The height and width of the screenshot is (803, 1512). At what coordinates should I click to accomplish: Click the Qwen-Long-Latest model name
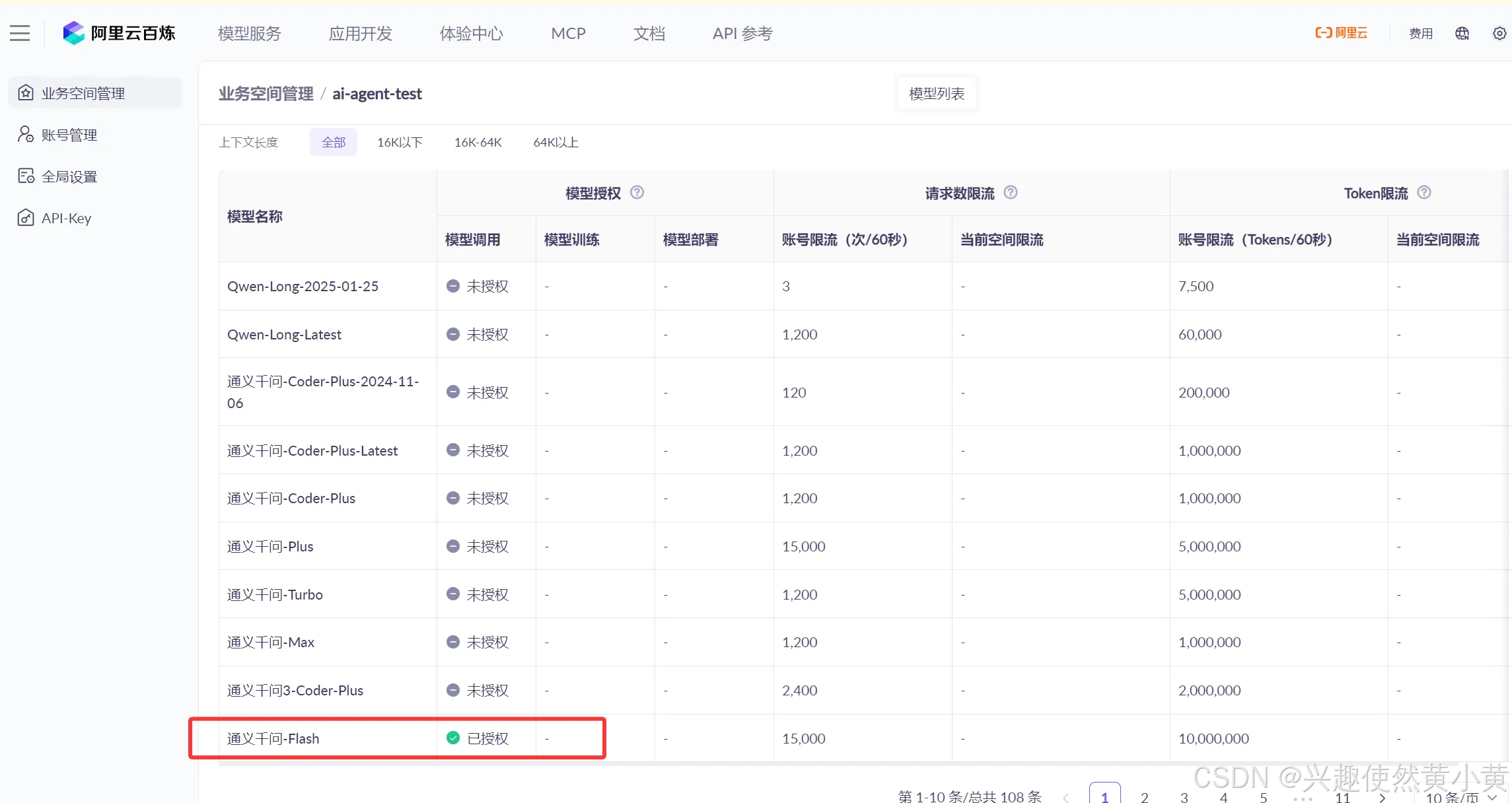284,334
